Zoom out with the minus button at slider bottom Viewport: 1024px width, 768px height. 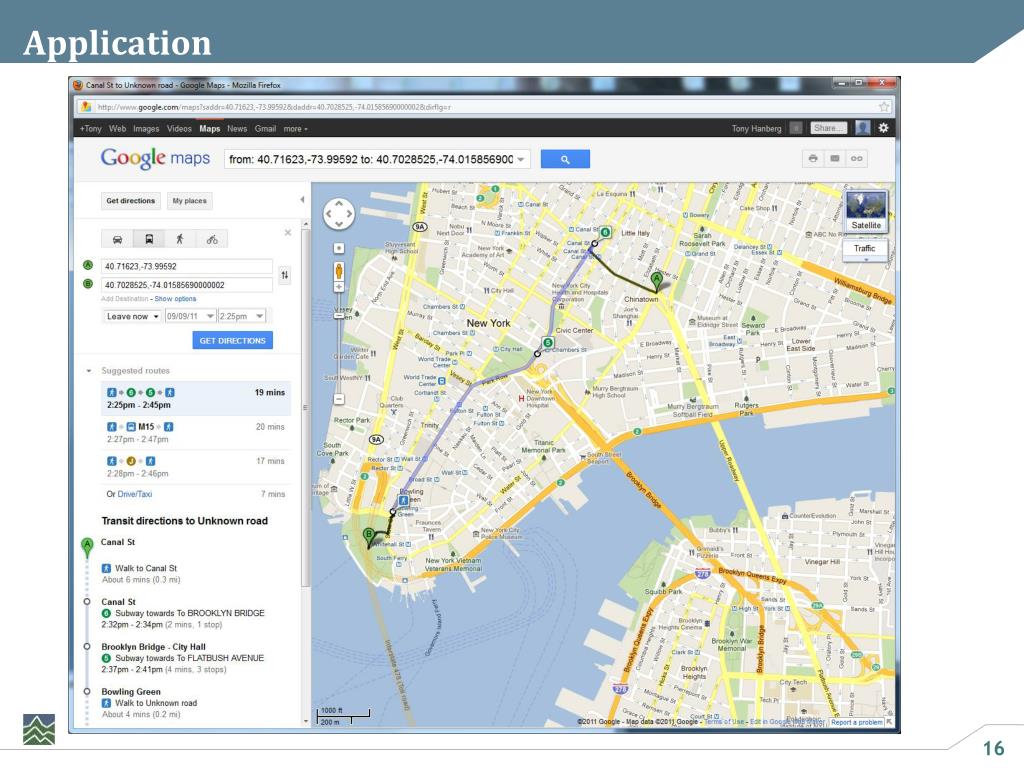pos(338,398)
